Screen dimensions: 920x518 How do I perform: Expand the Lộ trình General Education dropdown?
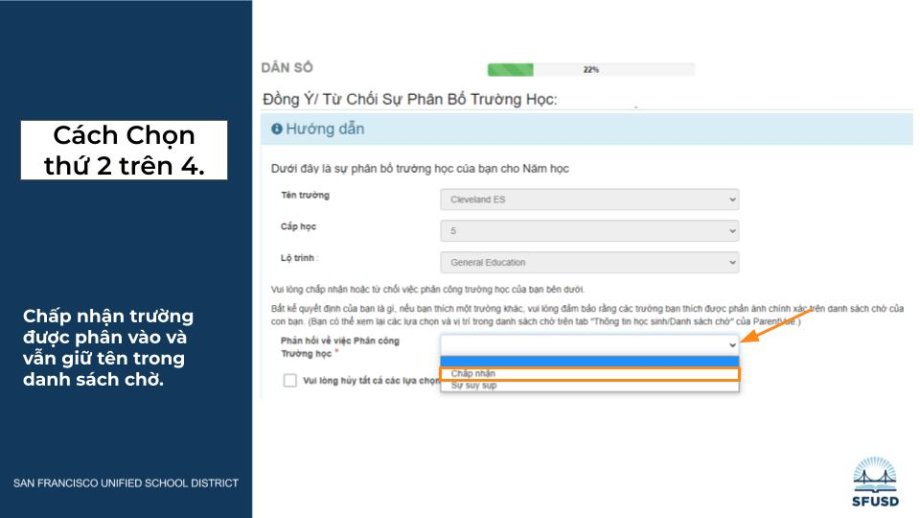pos(589,262)
